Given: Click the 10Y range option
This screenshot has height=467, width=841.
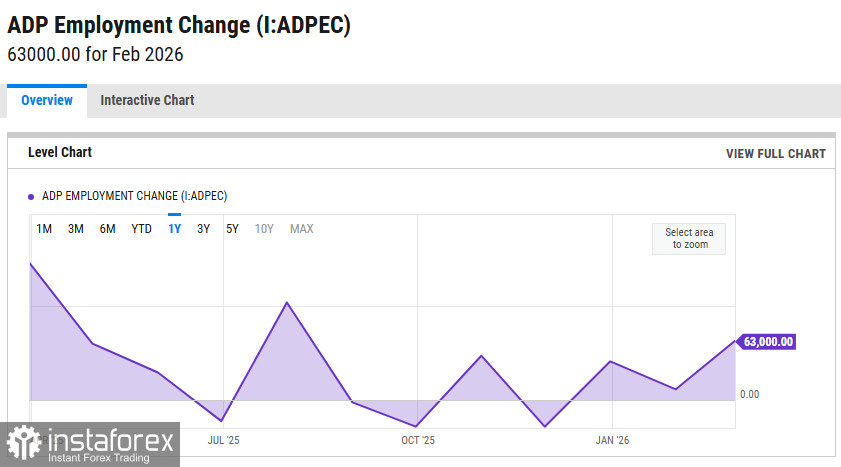Looking at the screenshot, I should coord(264,229).
